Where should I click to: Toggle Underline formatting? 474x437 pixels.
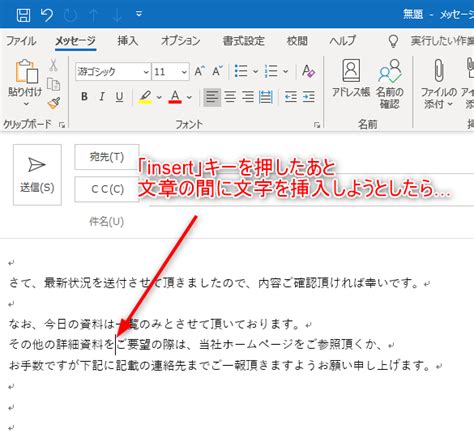[x=119, y=97]
